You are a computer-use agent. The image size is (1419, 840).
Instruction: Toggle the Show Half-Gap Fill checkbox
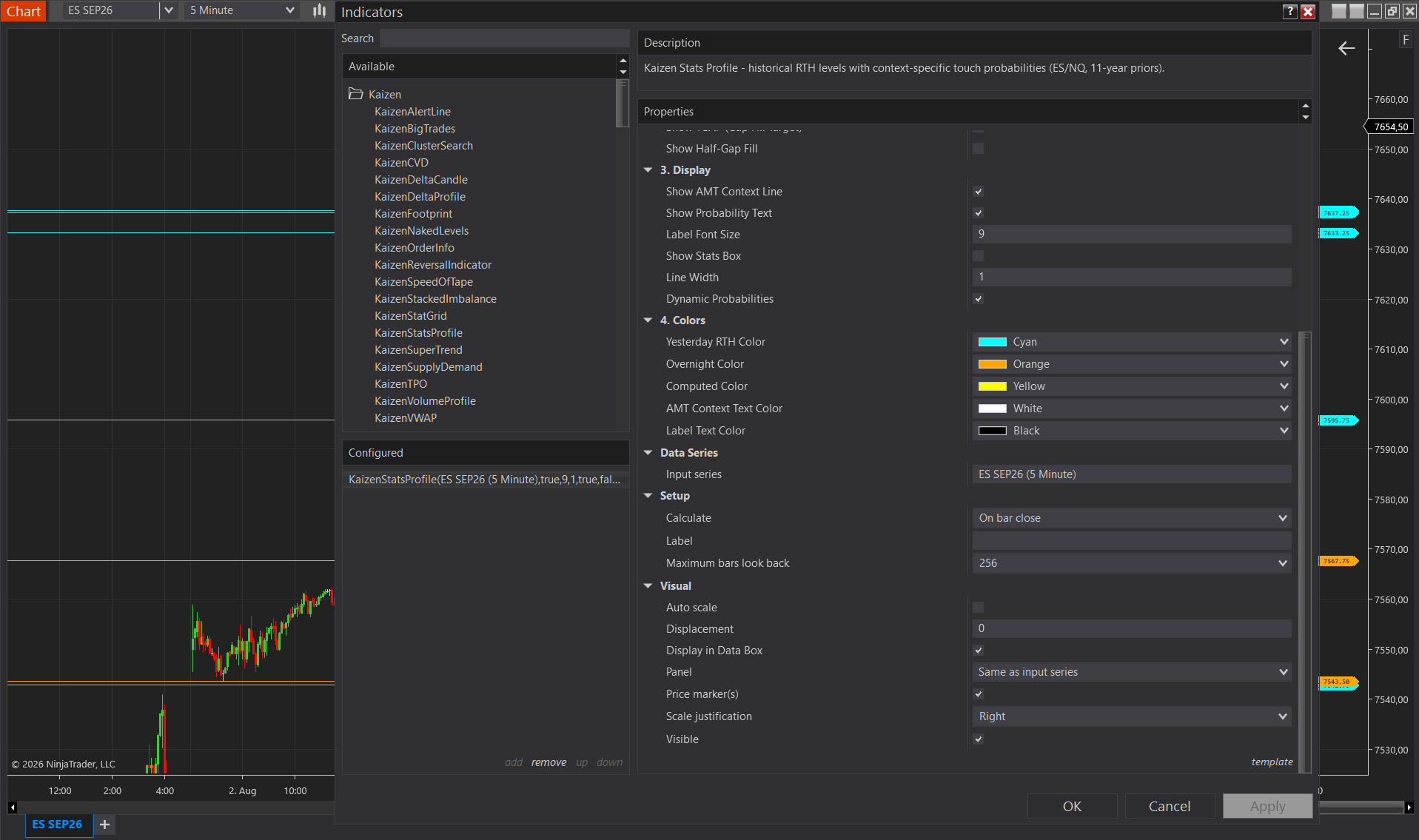(x=979, y=149)
